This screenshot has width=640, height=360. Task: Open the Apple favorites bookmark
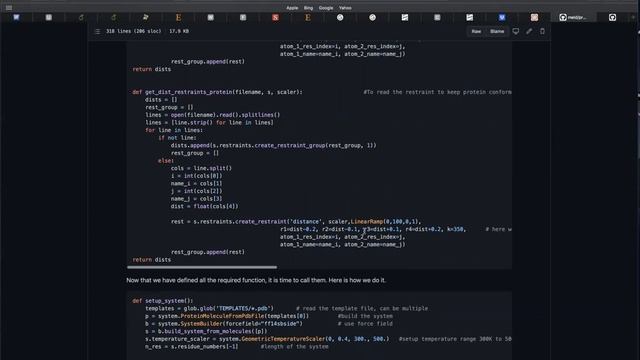[x=292, y=8]
